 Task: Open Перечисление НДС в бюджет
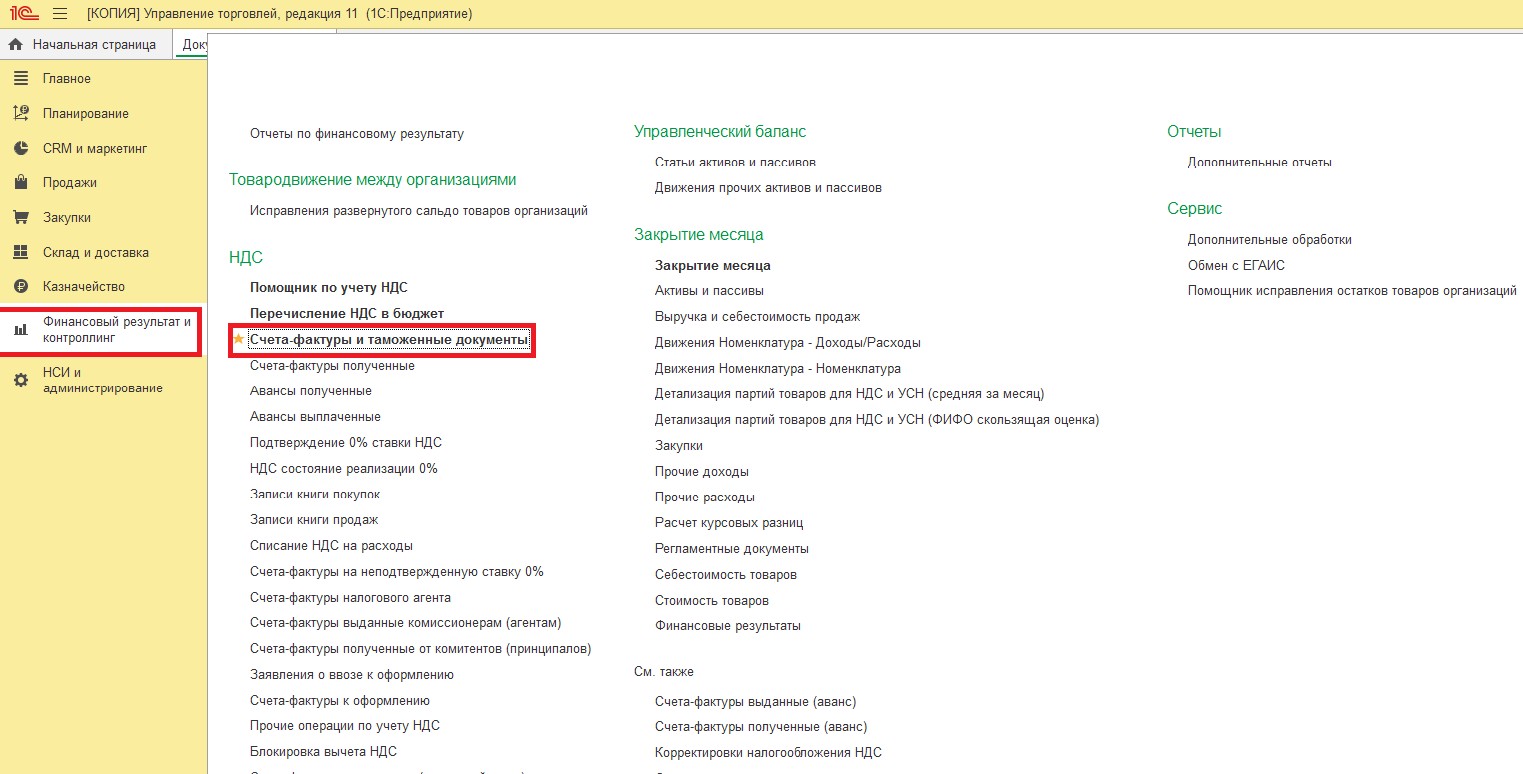click(x=347, y=313)
